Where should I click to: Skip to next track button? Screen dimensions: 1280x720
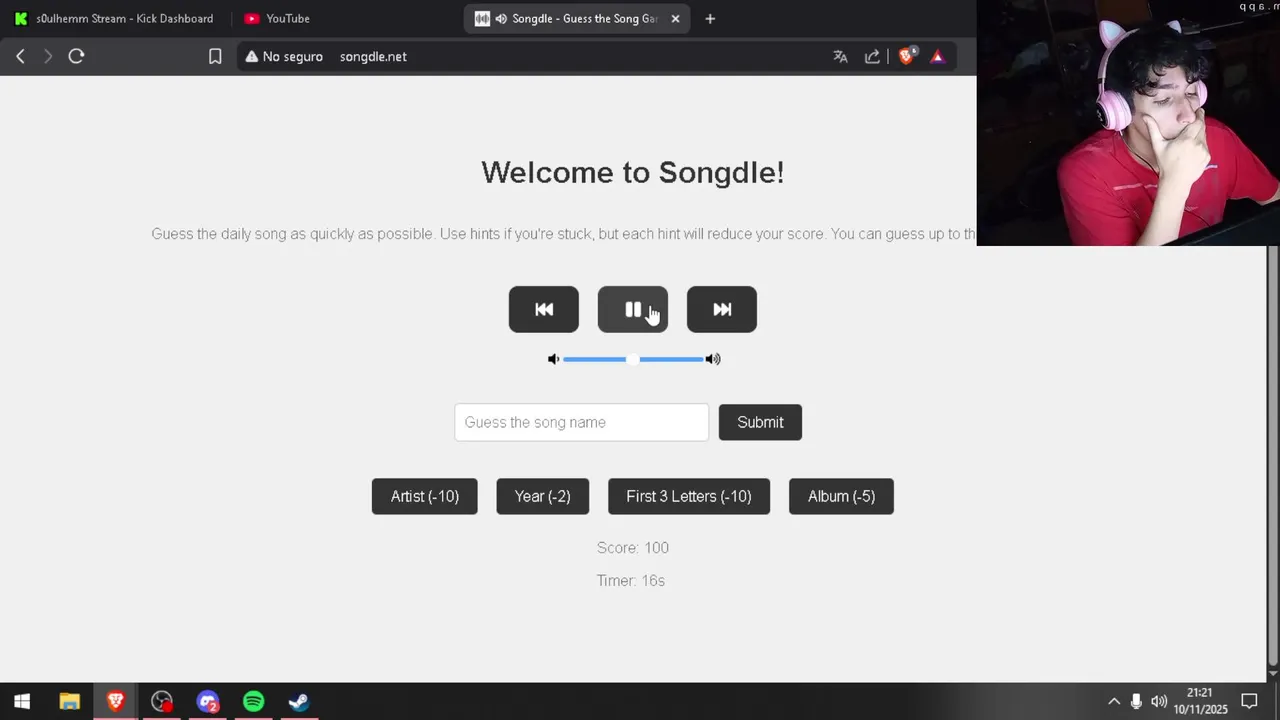pos(722,309)
